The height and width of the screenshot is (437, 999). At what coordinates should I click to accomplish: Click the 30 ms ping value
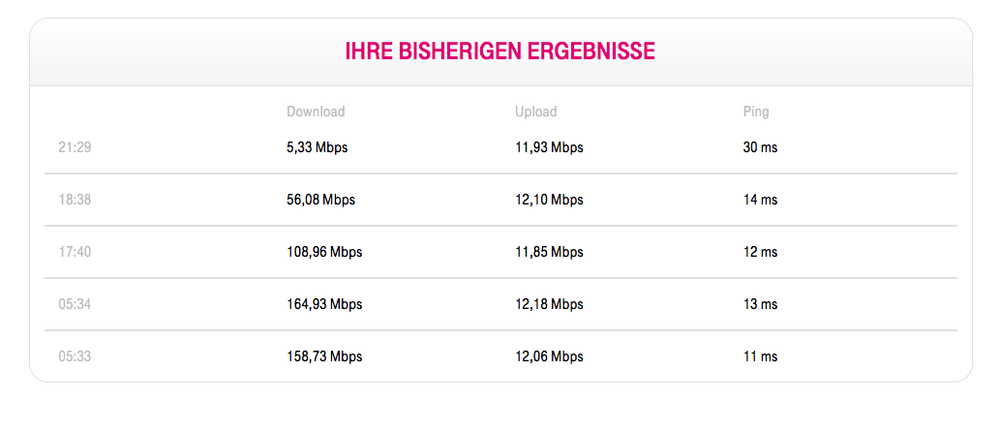[x=760, y=148]
